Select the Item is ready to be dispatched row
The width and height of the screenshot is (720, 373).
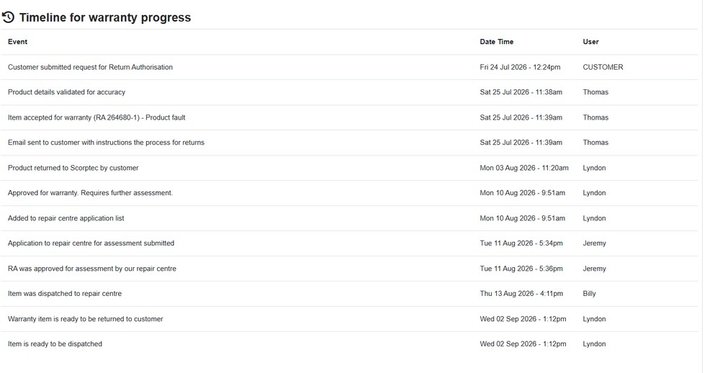349,344
